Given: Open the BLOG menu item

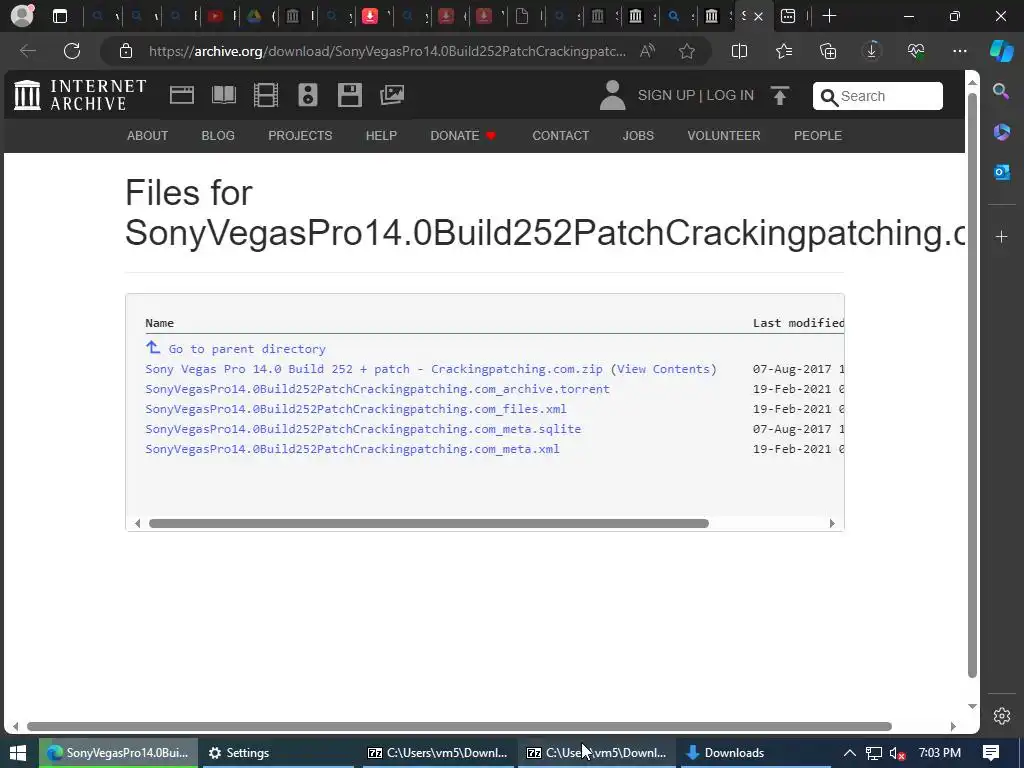Looking at the screenshot, I should 218,135.
